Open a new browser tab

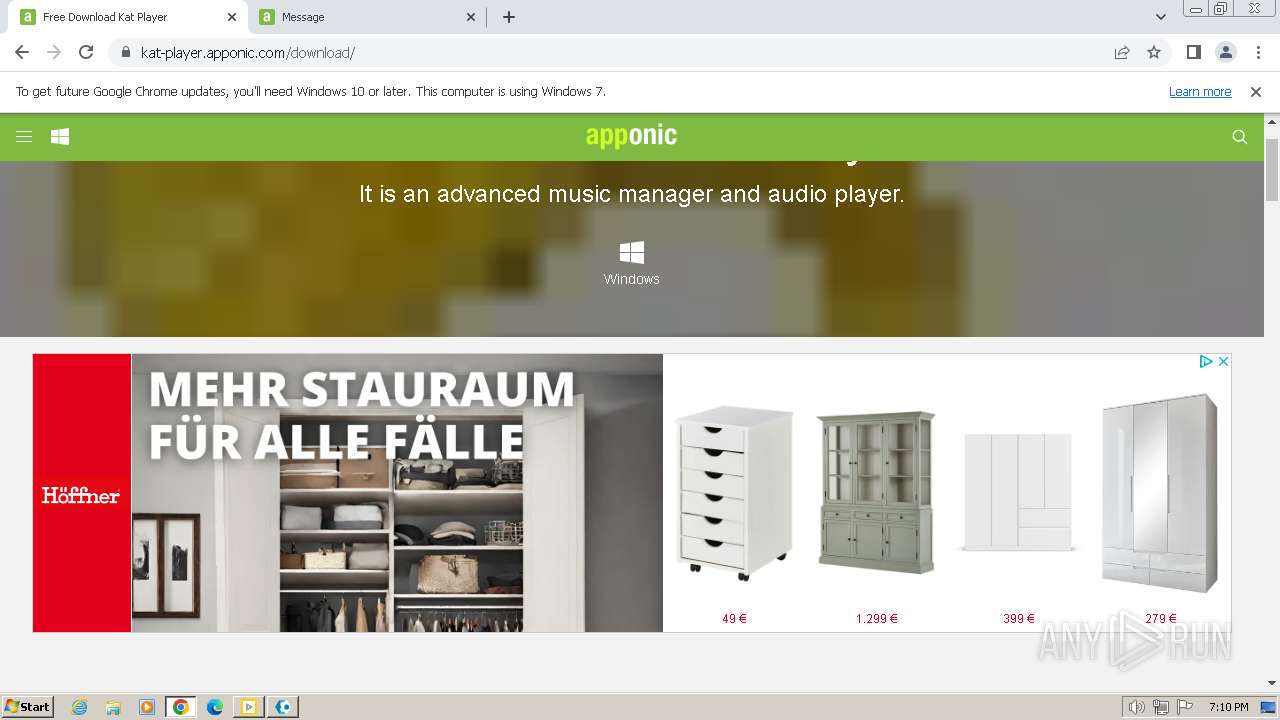point(509,17)
